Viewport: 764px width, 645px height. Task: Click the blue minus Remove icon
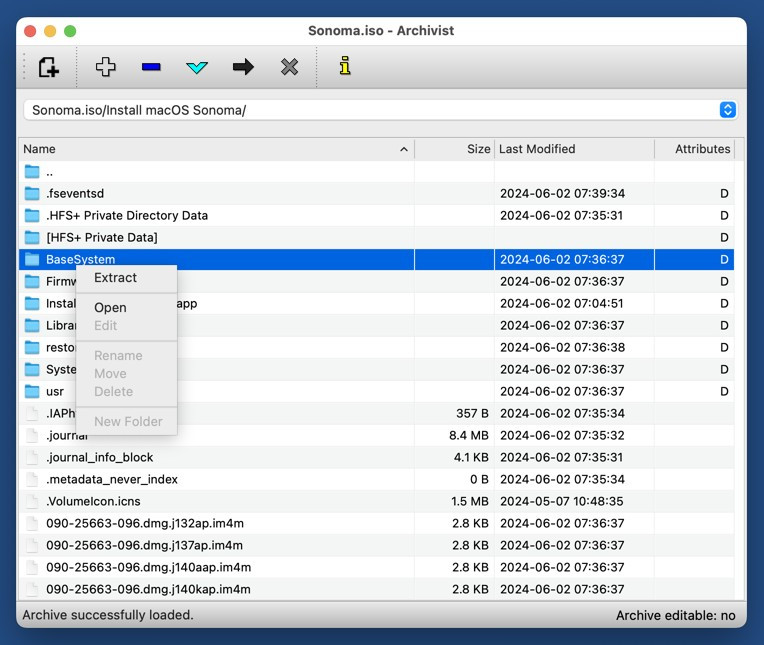[151, 67]
